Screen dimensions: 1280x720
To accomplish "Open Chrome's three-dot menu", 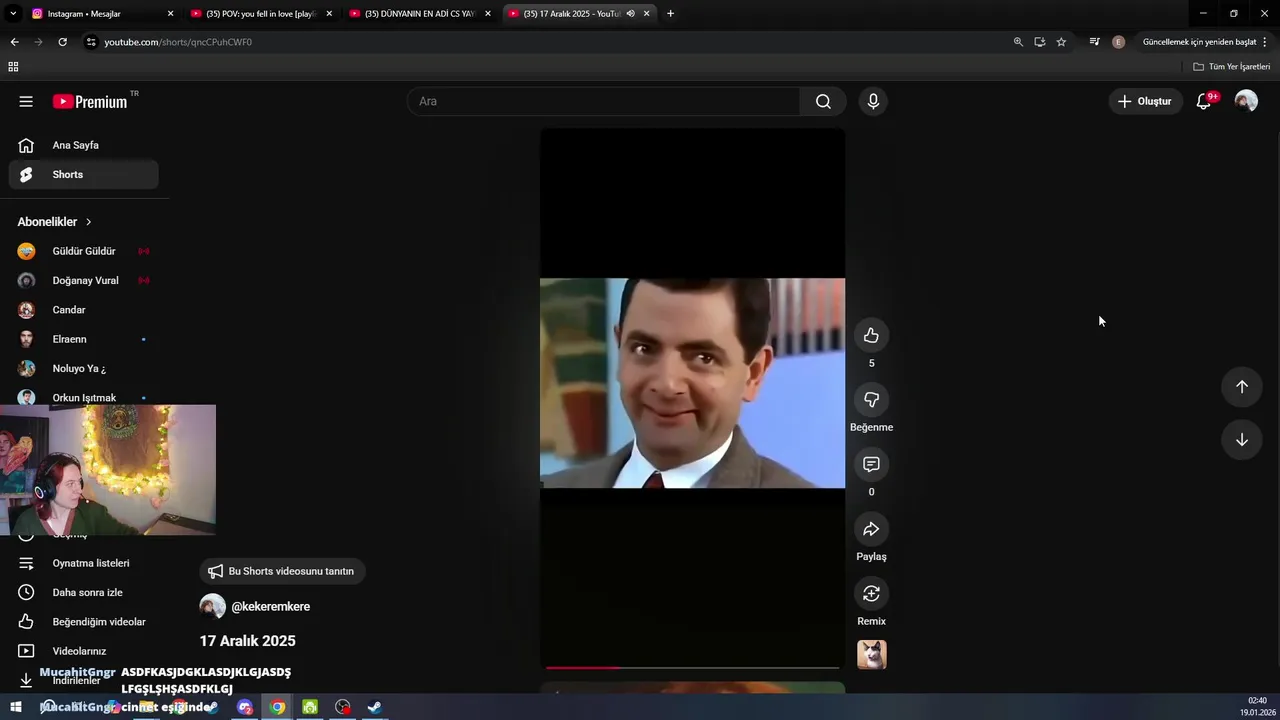I will [x=1265, y=42].
